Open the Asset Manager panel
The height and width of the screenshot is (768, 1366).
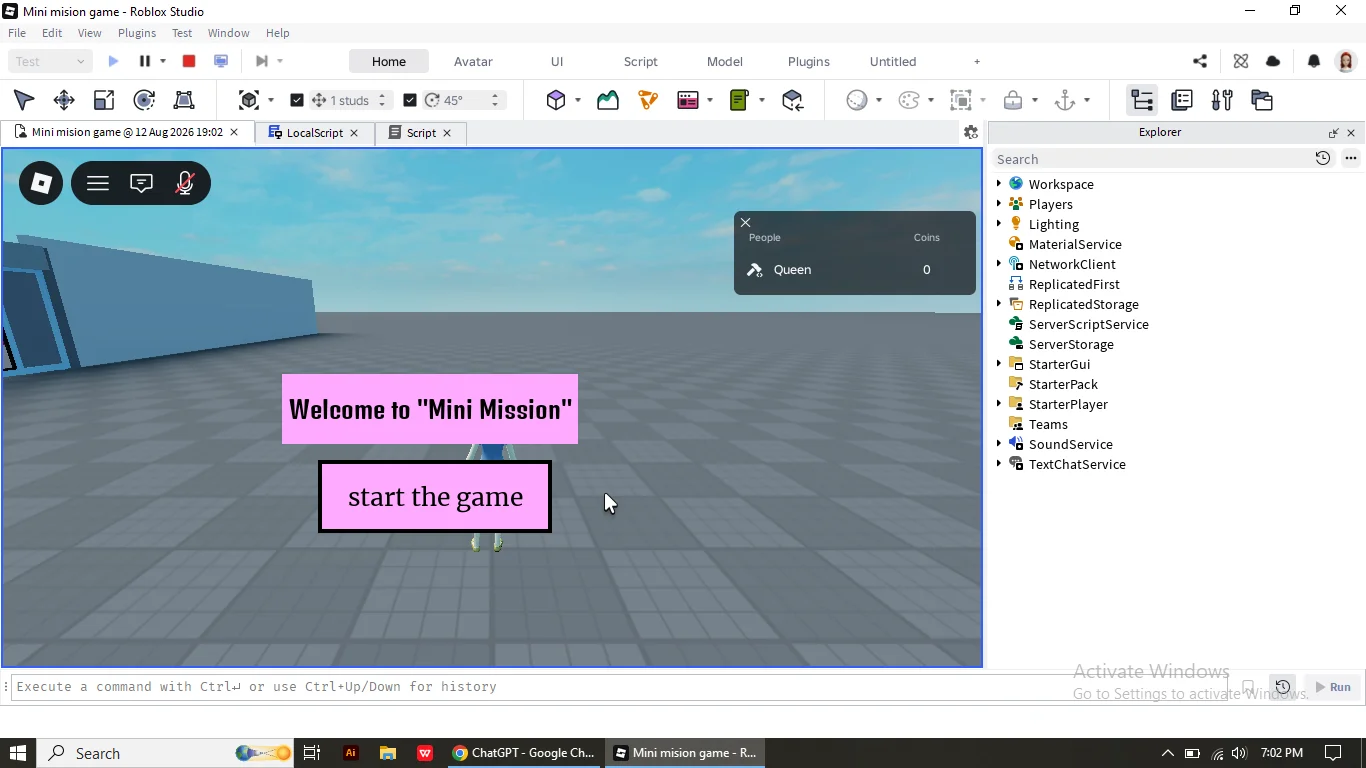(x=1262, y=100)
